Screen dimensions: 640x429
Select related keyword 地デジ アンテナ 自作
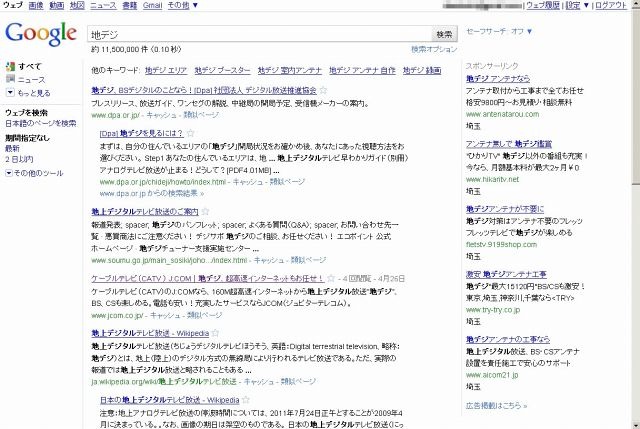[x=362, y=70]
